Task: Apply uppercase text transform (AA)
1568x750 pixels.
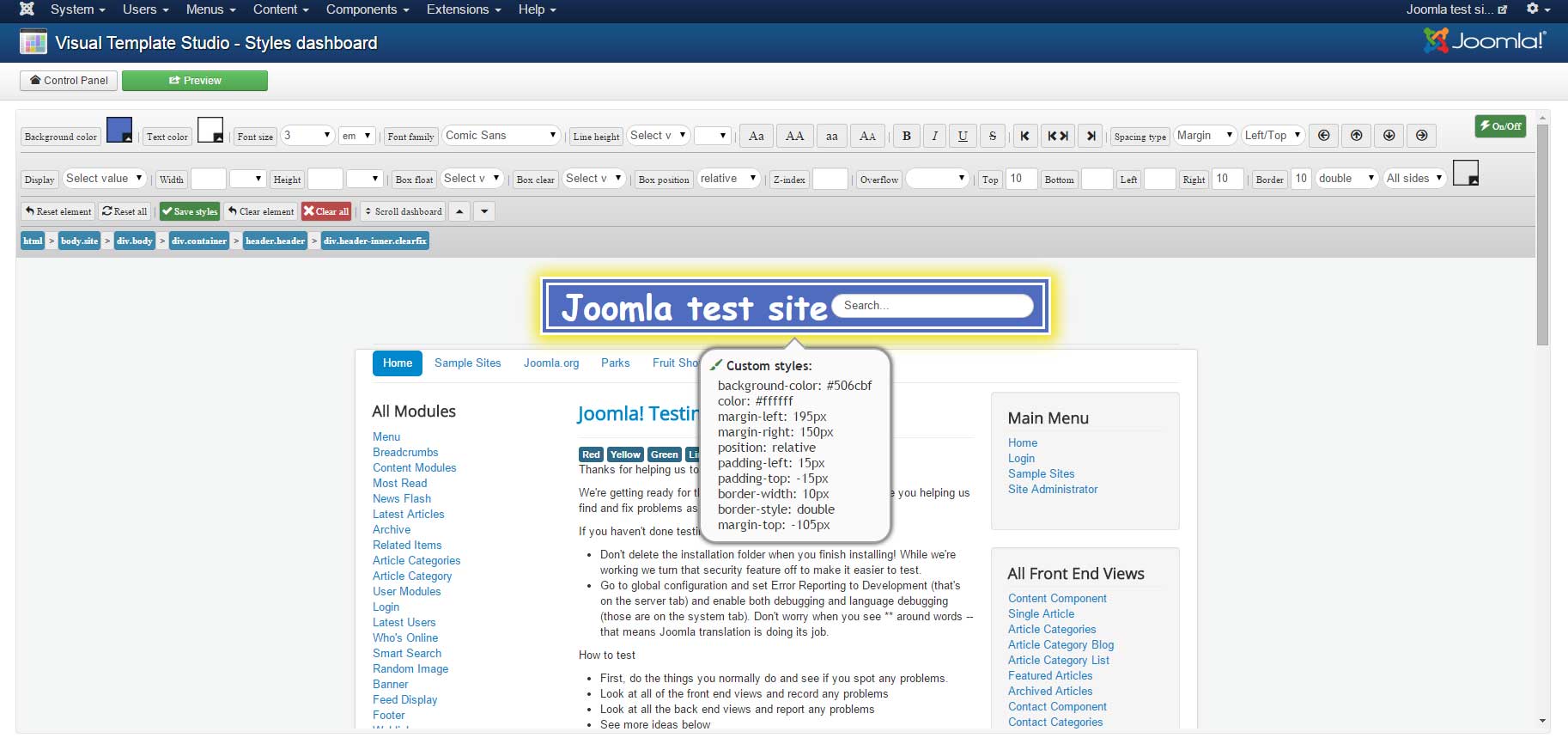Action: point(795,136)
